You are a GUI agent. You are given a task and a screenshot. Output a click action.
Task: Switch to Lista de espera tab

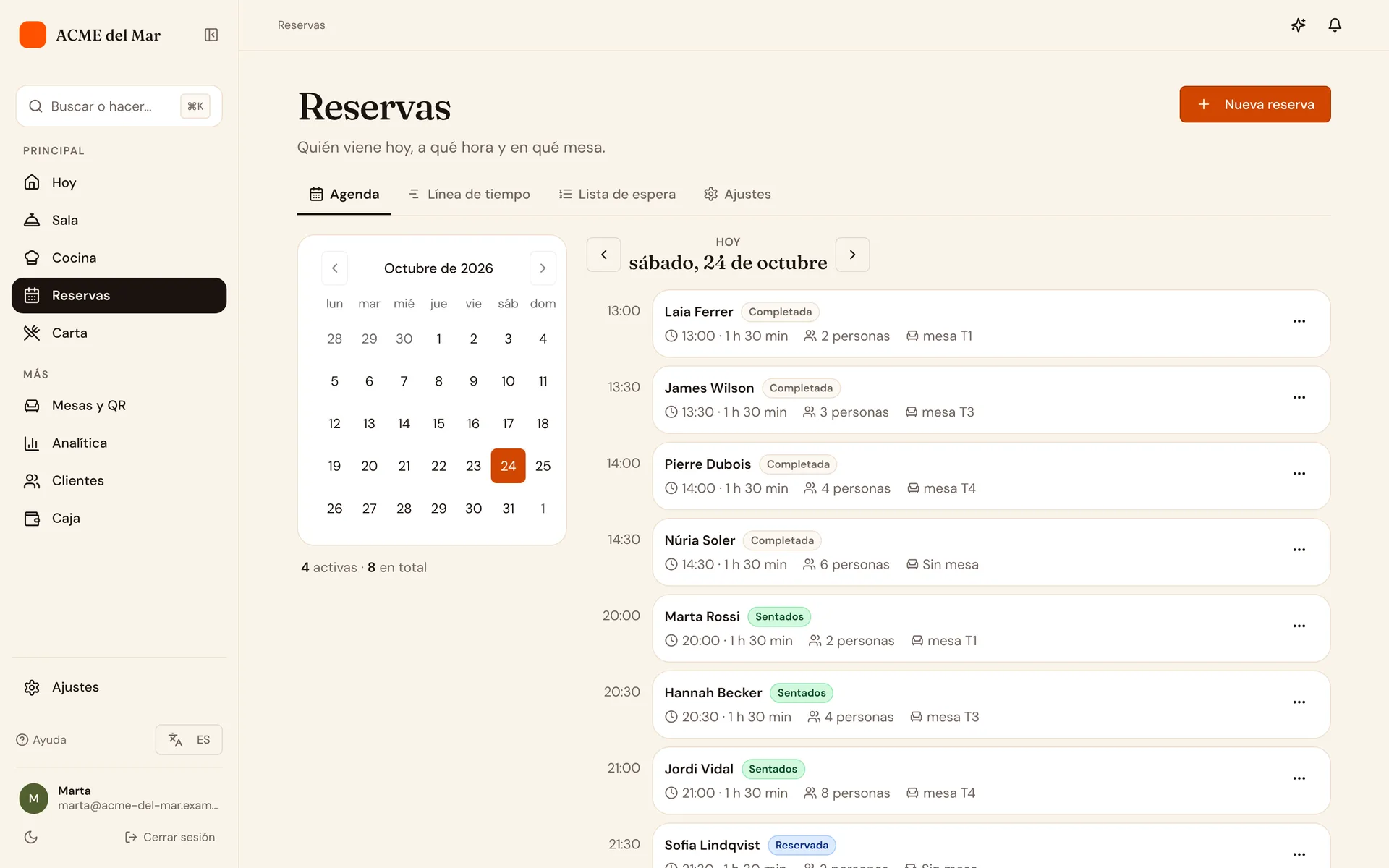tap(617, 194)
